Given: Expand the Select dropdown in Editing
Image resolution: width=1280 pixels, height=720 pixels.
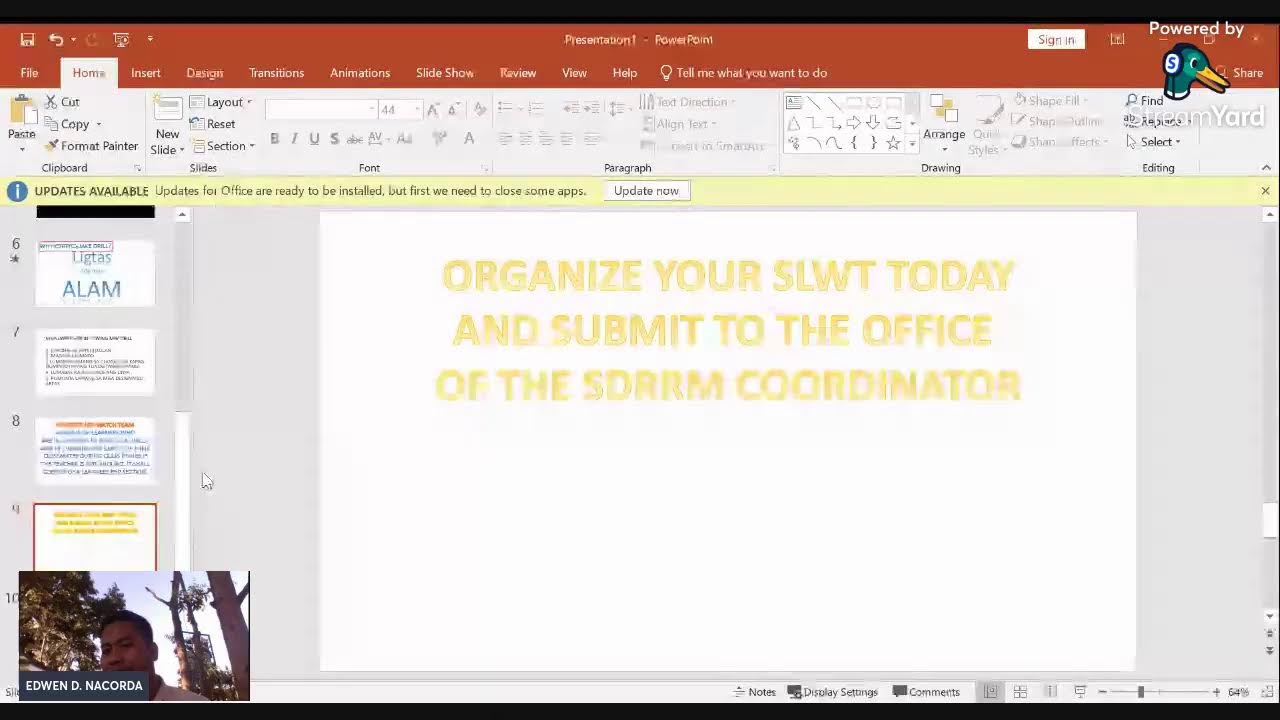Looking at the screenshot, I should 1153,142.
